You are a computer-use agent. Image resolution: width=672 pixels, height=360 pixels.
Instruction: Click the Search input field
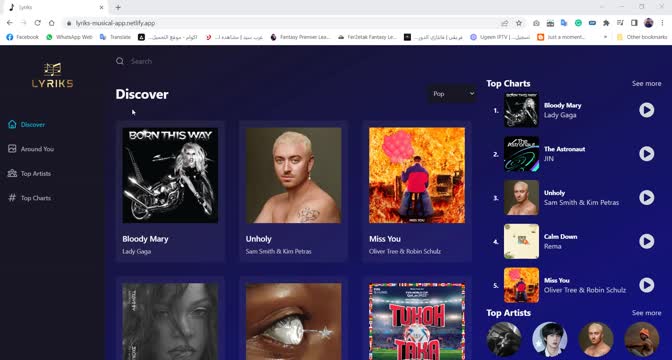291,61
